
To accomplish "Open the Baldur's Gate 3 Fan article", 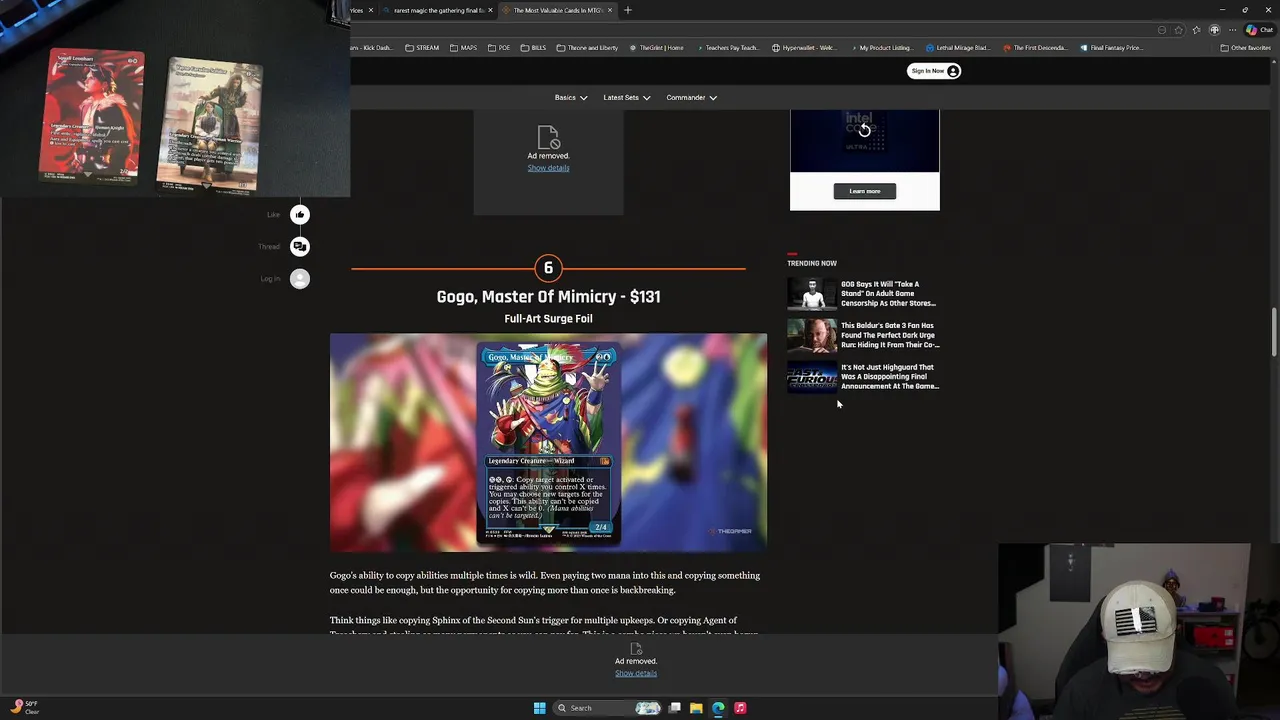I will (x=889, y=335).
